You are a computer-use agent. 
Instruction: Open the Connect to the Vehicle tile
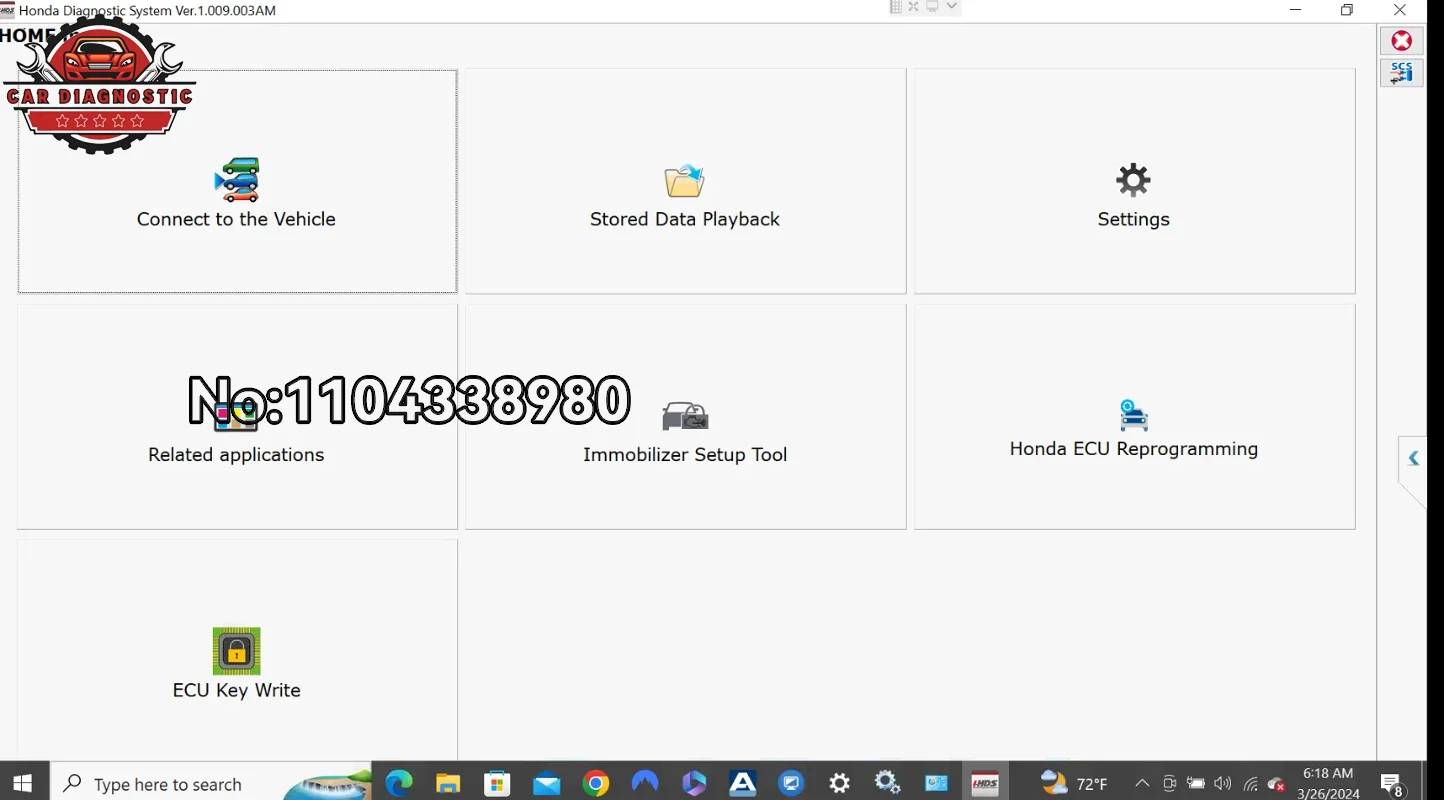[x=237, y=181]
